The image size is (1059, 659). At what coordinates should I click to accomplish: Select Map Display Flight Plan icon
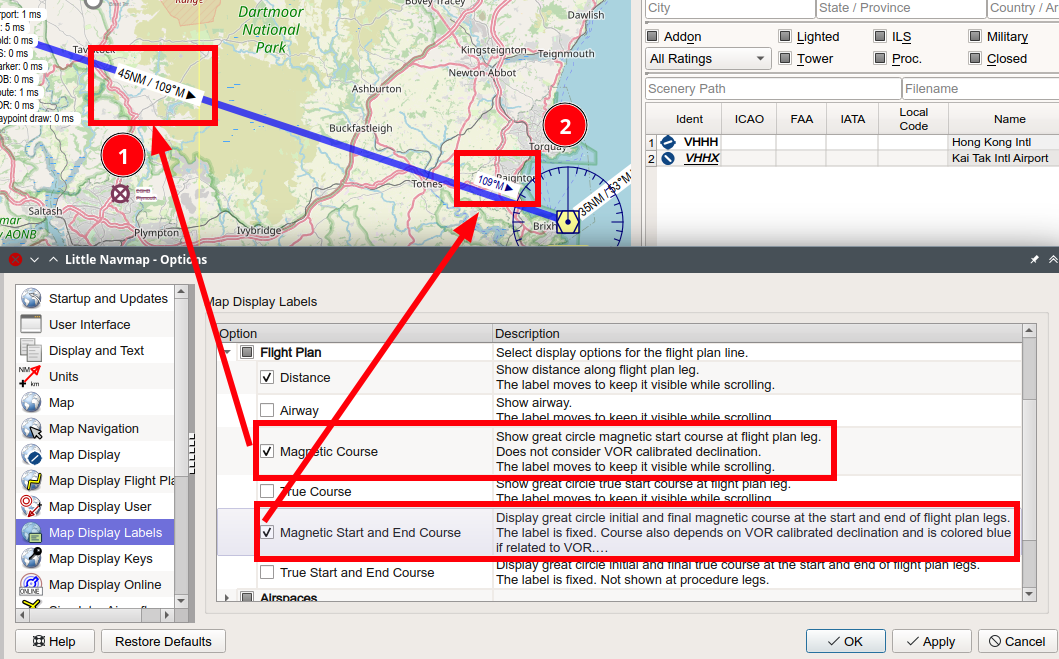[x=31, y=481]
